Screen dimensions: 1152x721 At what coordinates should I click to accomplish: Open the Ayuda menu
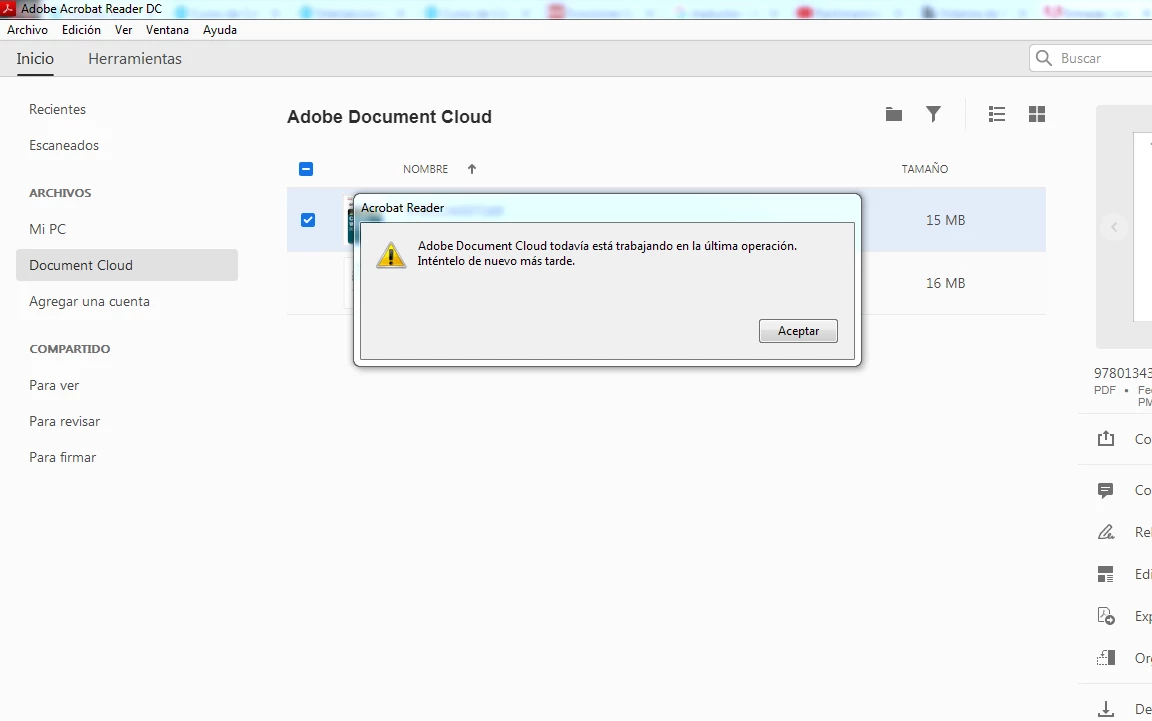(220, 30)
